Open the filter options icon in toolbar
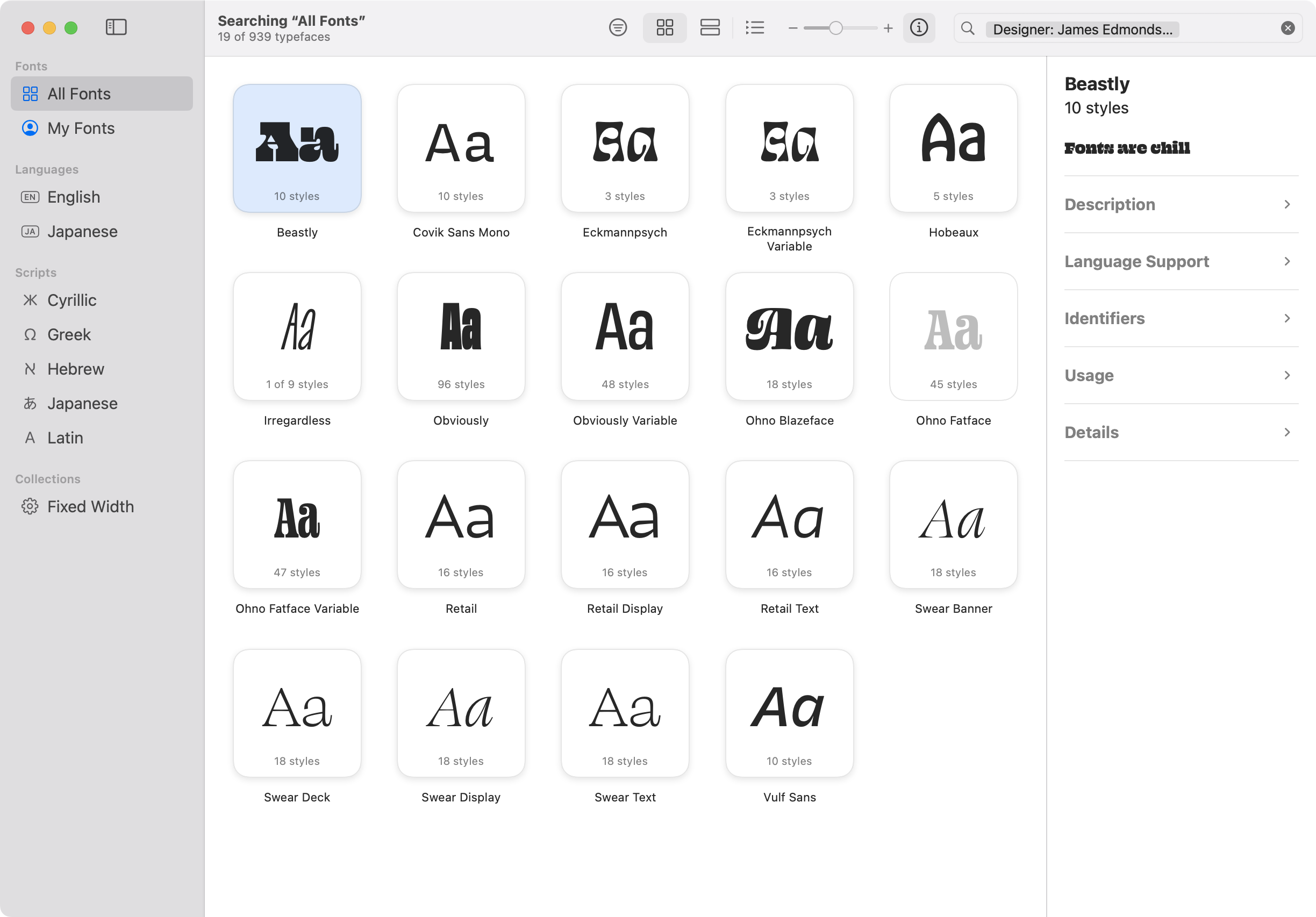 [617, 27]
